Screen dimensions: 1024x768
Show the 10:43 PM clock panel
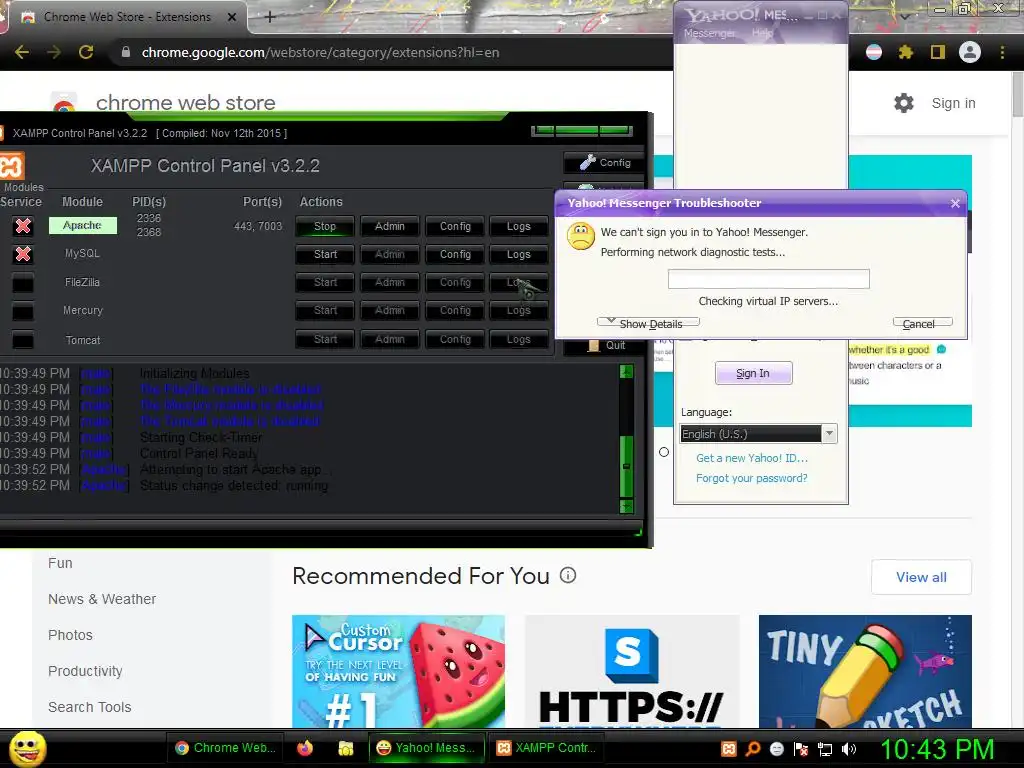click(938, 749)
